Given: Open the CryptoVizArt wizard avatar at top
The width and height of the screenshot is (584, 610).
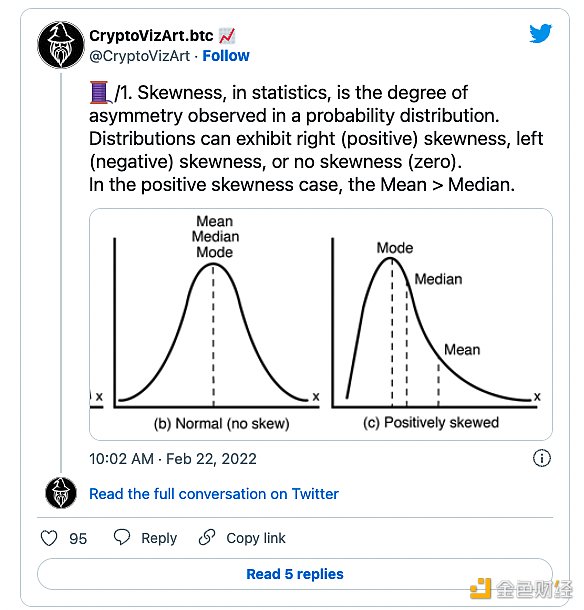Looking at the screenshot, I should click(x=61, y=45).
